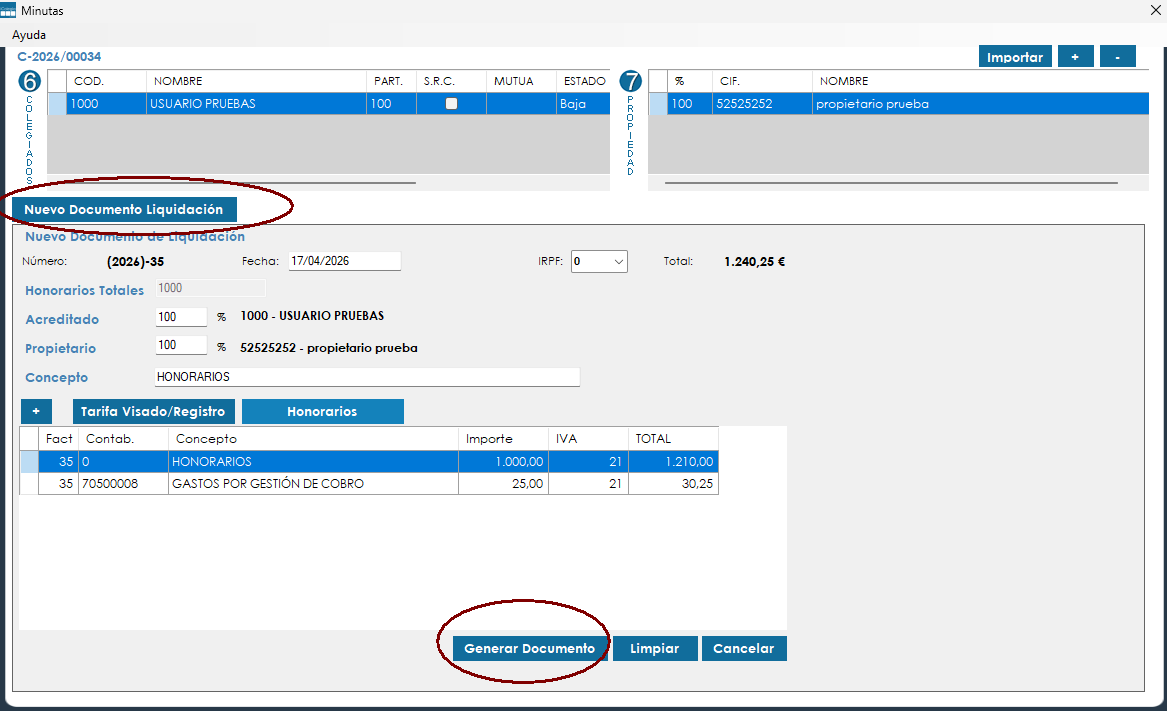
Task: Click the Minutas app icon in title bar
Action: click(9, 10)
